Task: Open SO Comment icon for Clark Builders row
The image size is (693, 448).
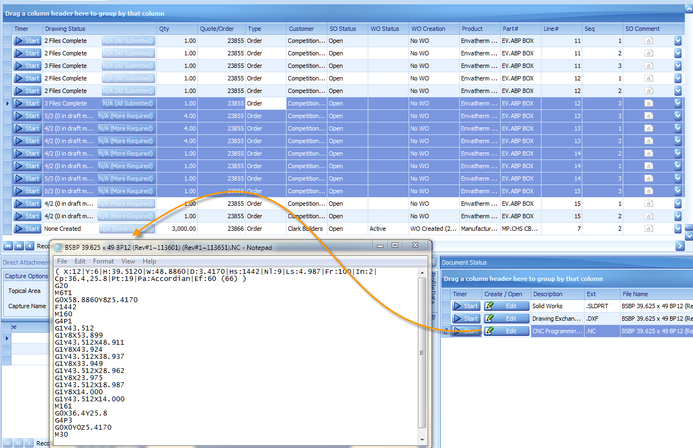Action: 648,228
